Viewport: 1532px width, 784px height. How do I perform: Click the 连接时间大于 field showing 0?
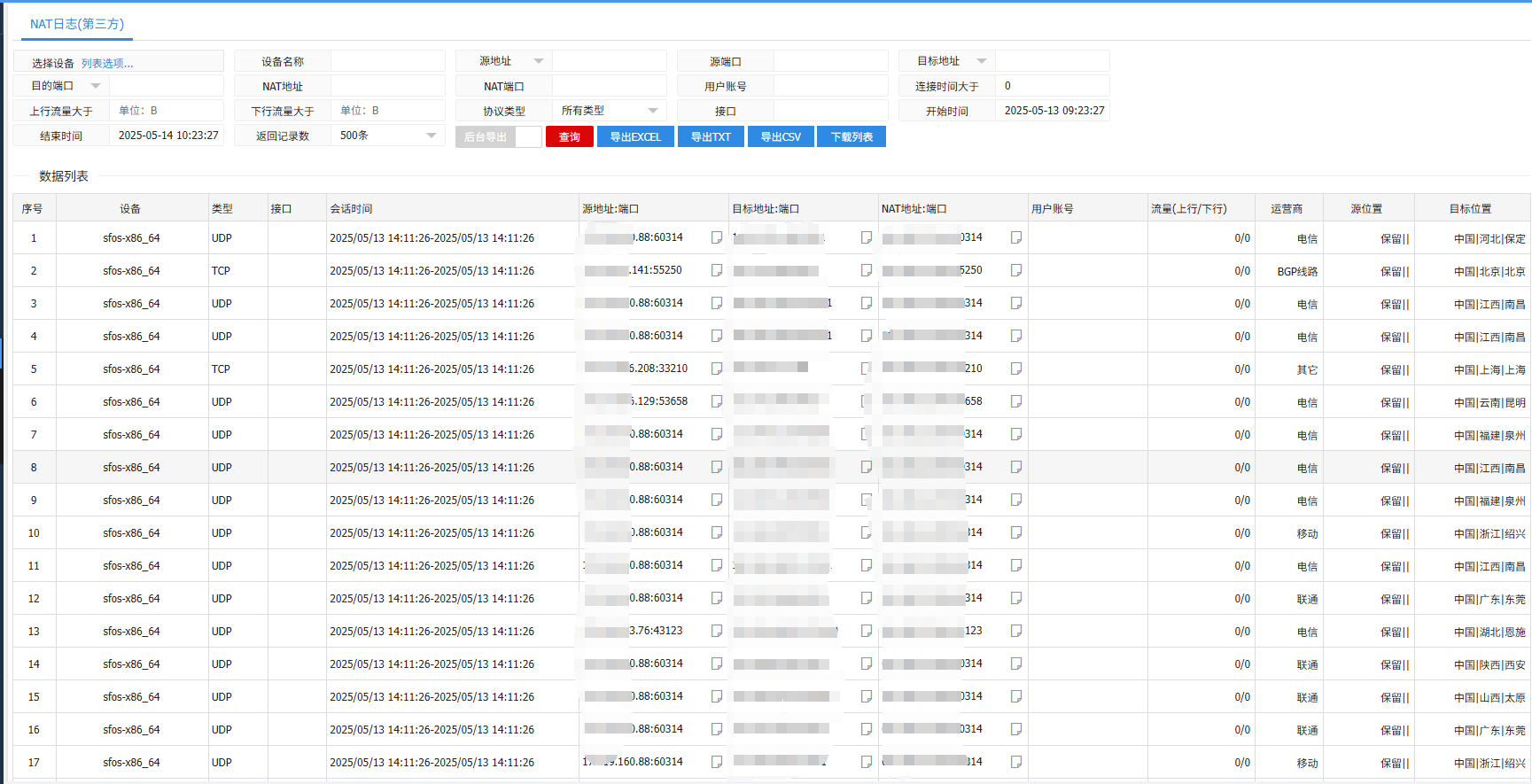click(1053, 86)
